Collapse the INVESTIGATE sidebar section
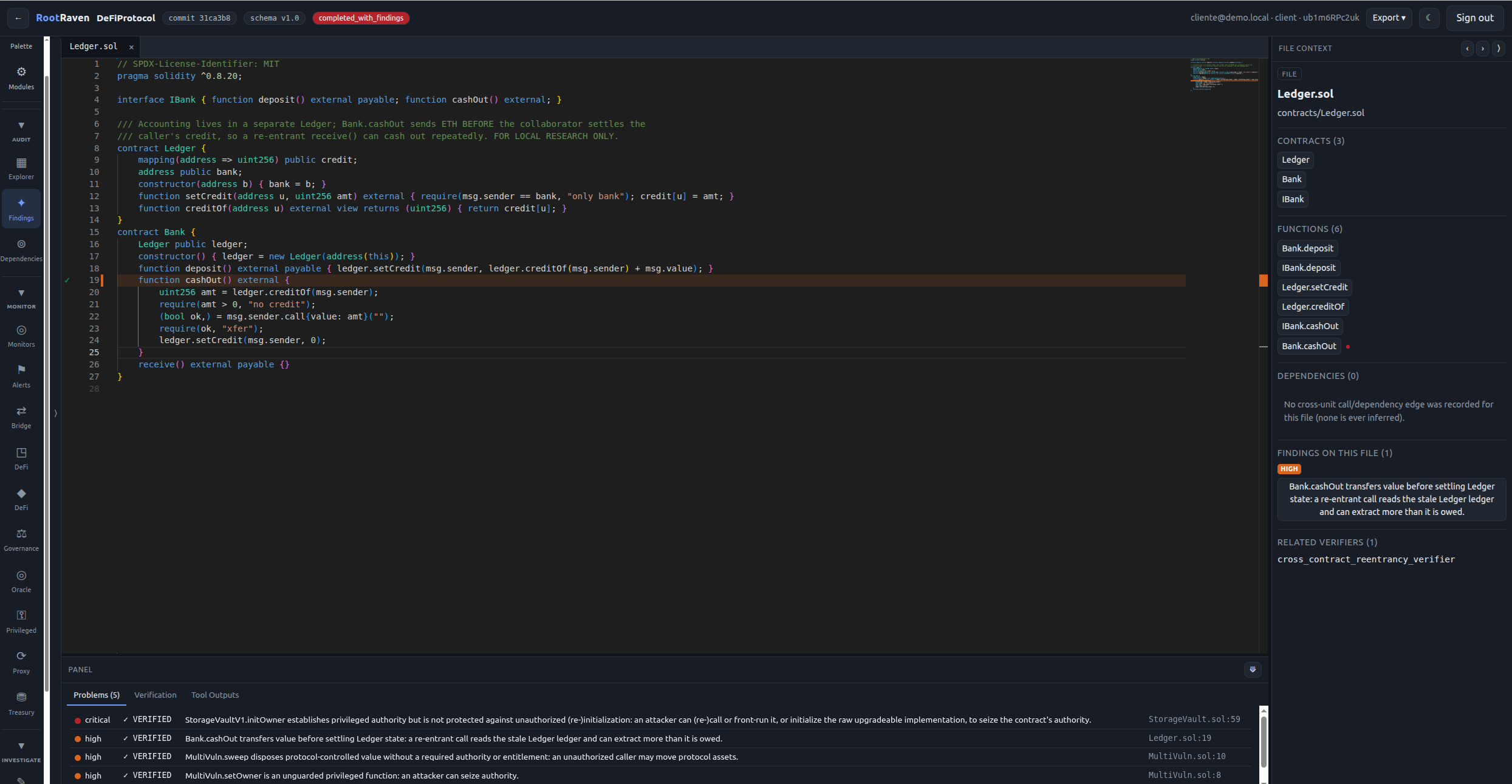 [21, 752]
